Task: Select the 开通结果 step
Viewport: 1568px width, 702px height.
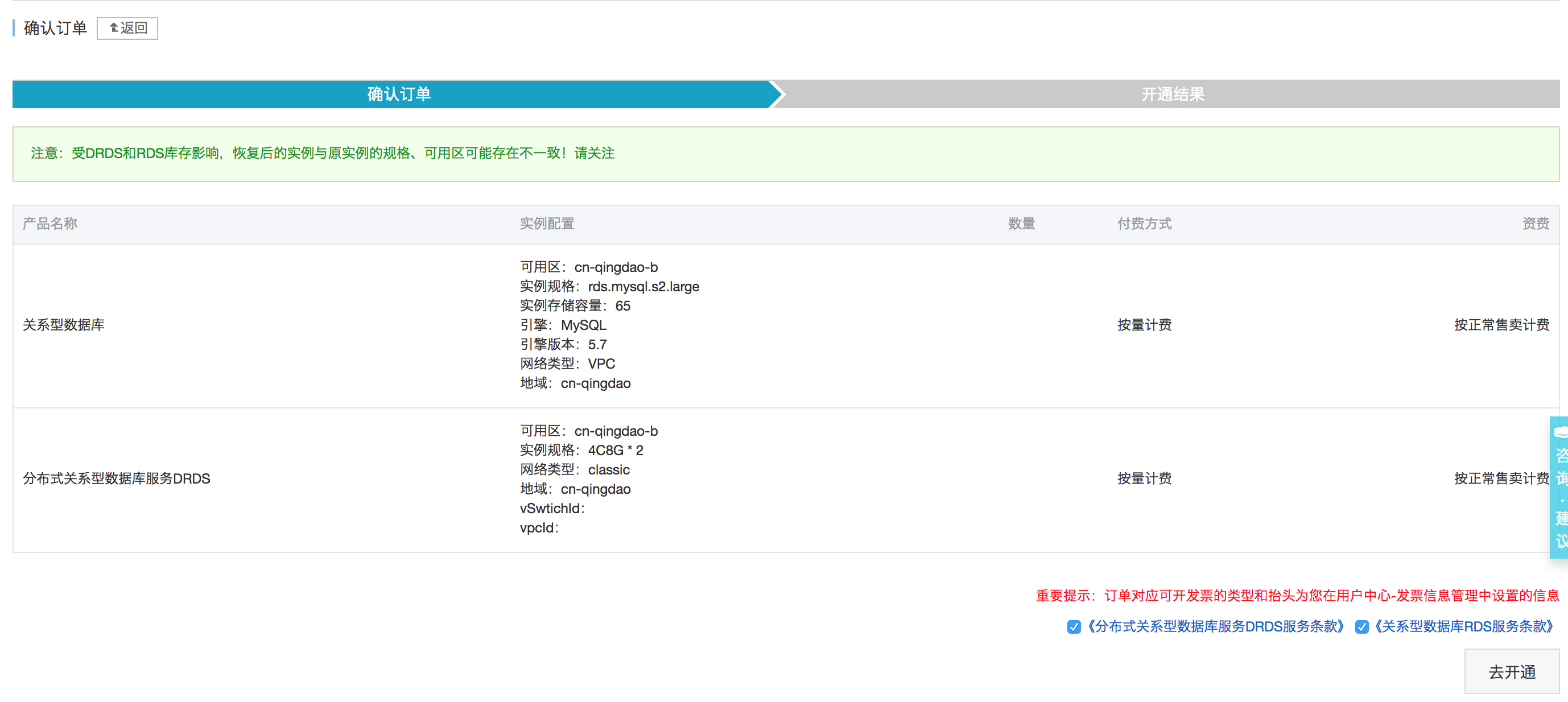Action: click(x=1173, y=94)
